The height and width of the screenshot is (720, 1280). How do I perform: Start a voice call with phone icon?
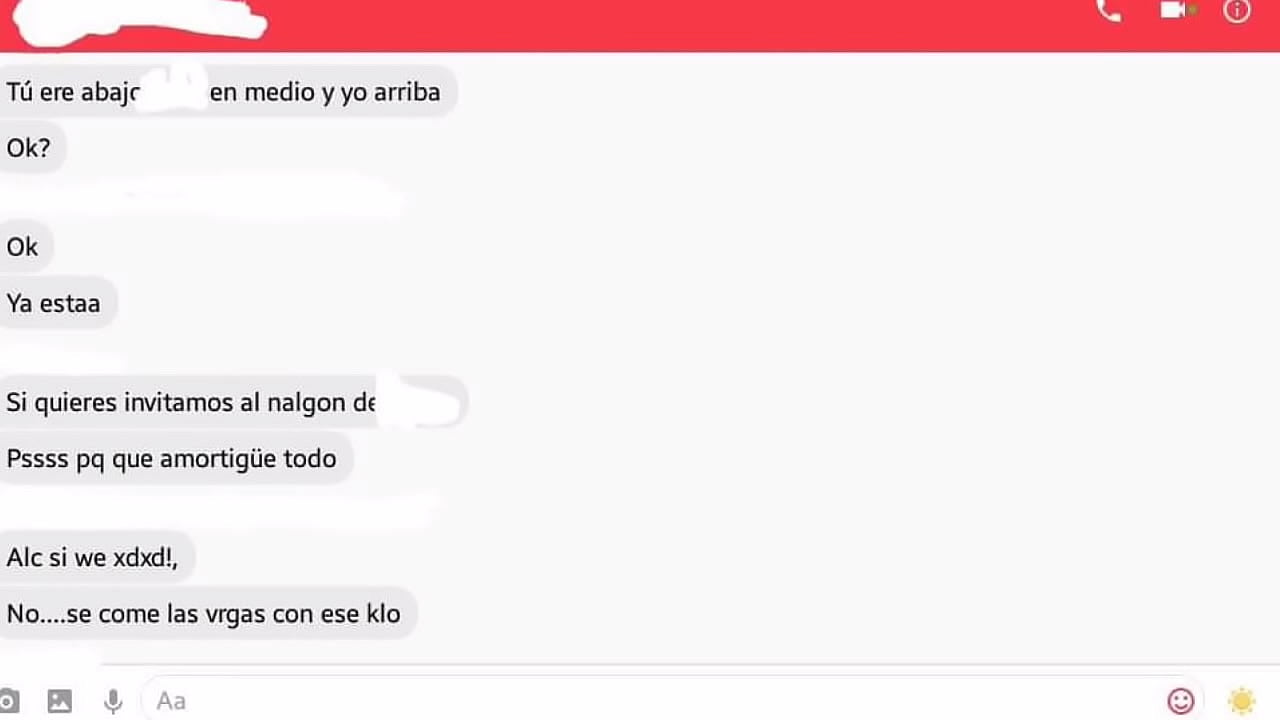point(1108,11)
